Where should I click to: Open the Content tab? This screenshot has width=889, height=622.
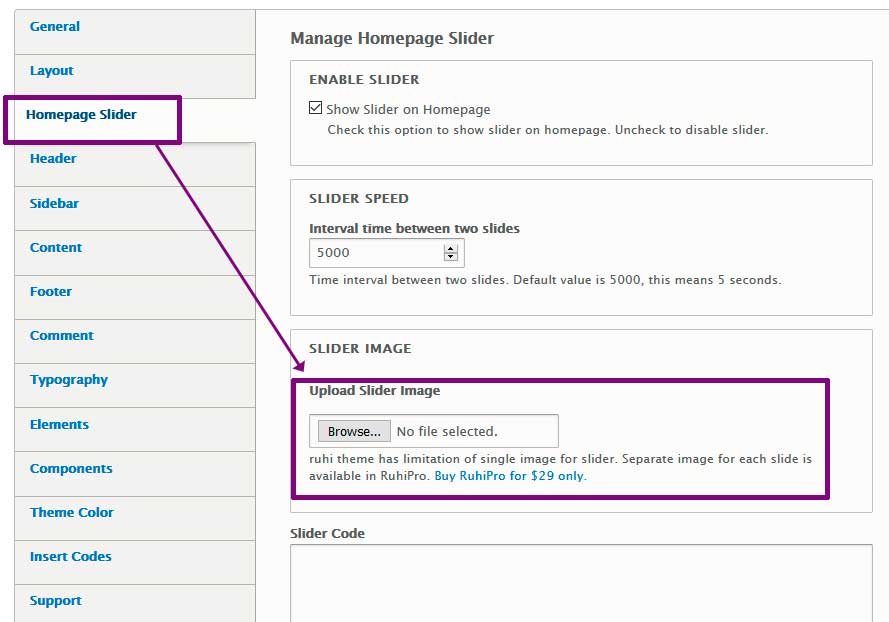[56, 248]
